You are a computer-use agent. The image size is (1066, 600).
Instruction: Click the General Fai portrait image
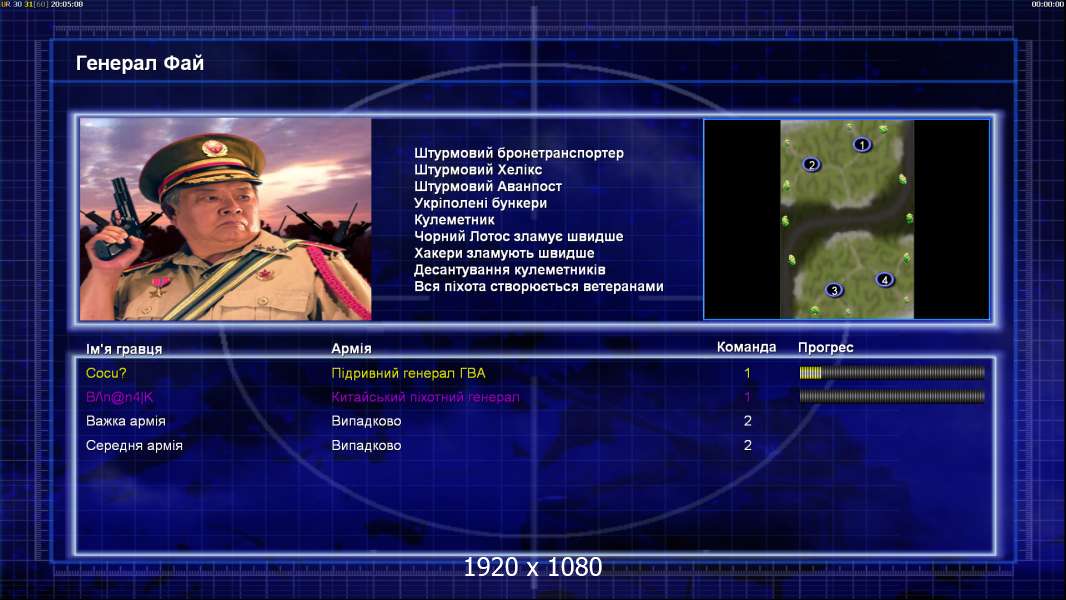[226, 219]
